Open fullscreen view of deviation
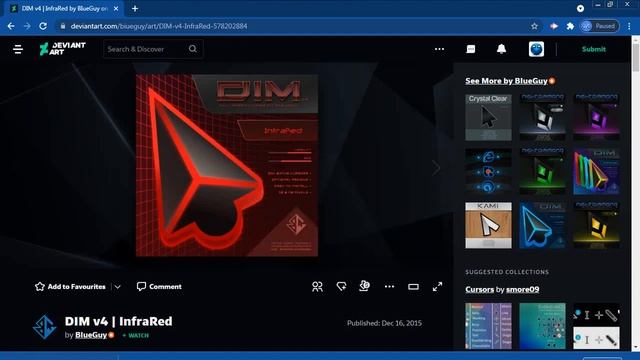 (437, 287)
